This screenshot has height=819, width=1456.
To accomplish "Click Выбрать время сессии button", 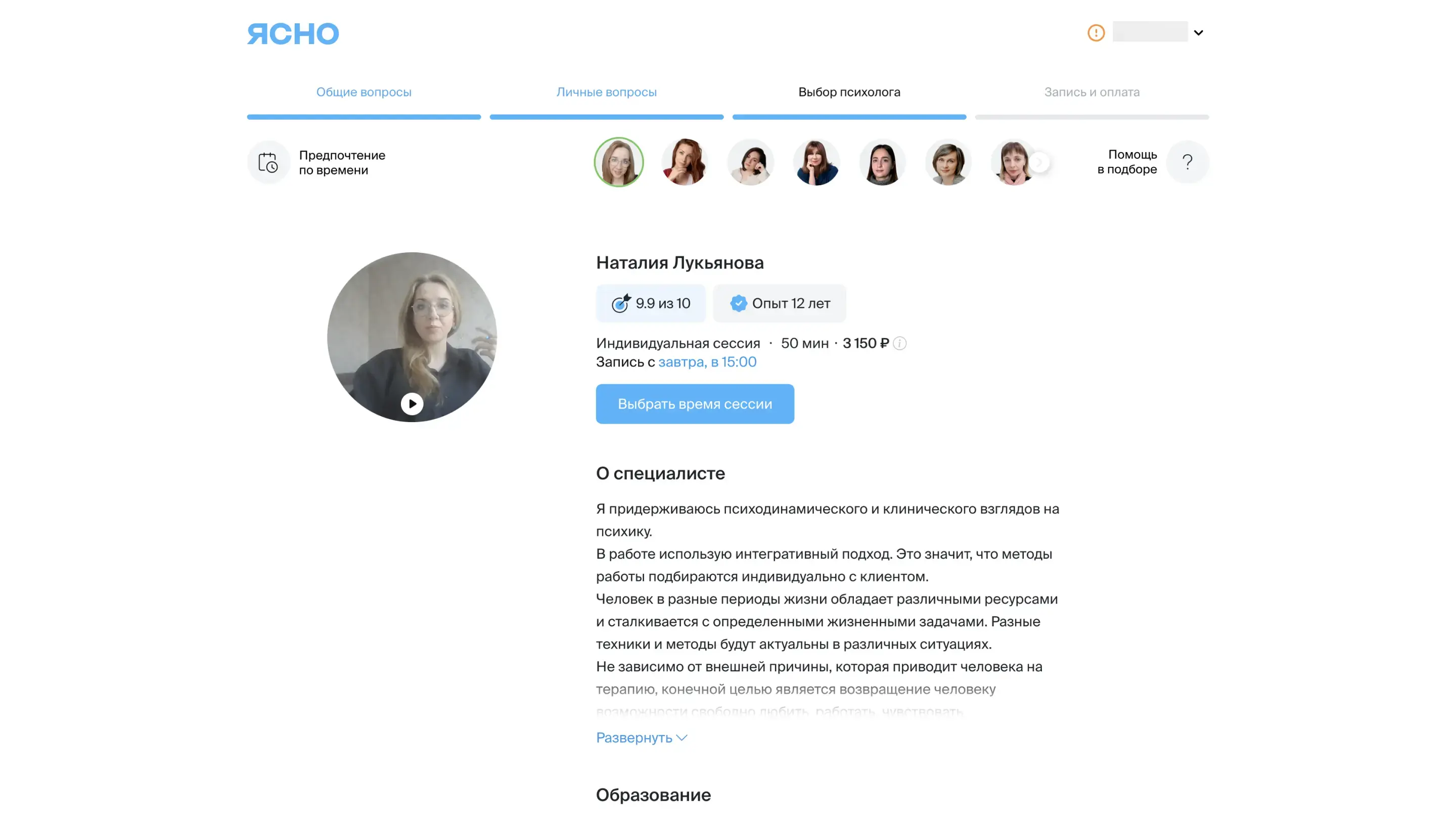I will (x=695, y=403).
